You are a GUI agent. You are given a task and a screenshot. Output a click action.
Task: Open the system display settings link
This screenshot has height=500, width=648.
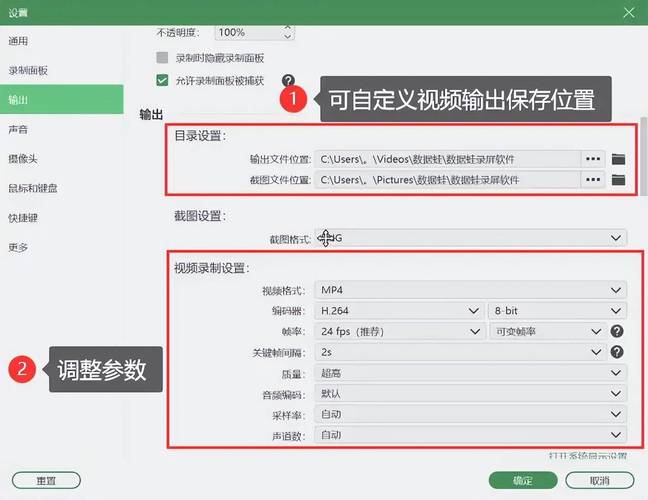[588, 455]
